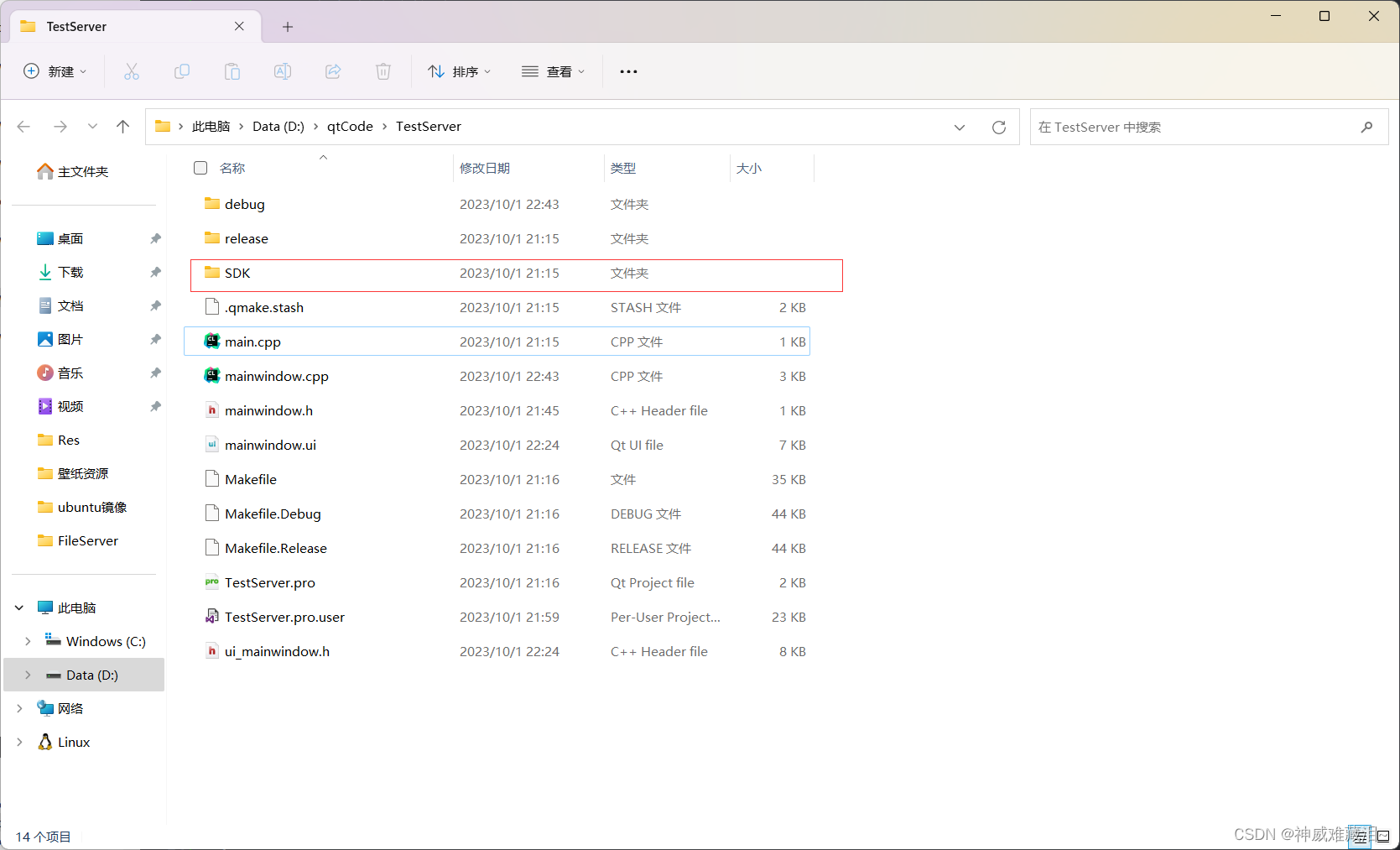Open the three-dots more options menu
The width and height of the screenshot is (1400, 850).
click(628, 71)
